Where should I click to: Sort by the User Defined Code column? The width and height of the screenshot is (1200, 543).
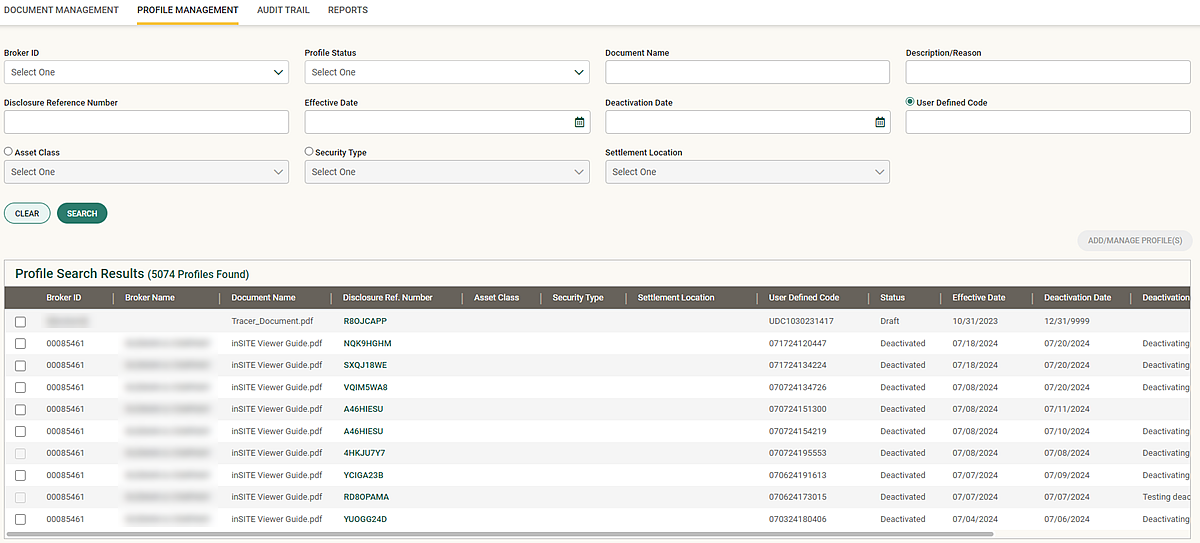[x=804, y=298]
